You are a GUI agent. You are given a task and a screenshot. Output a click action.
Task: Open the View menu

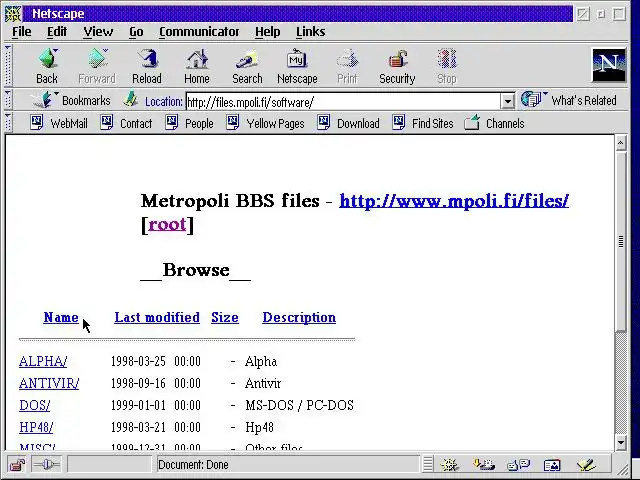[x=98, y=31]
